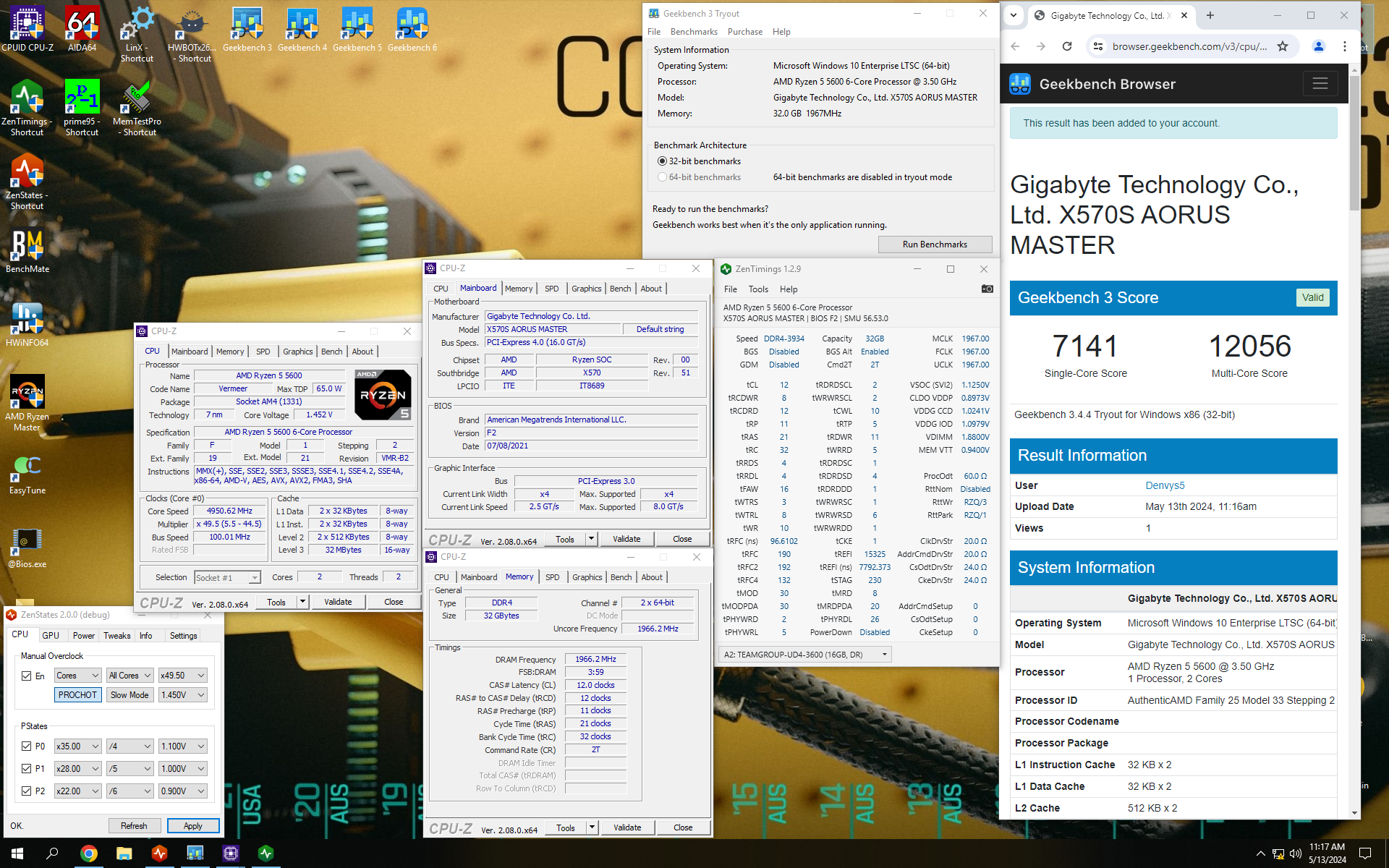Switch to Tweaks tab in ZenStates

point(116,636)
